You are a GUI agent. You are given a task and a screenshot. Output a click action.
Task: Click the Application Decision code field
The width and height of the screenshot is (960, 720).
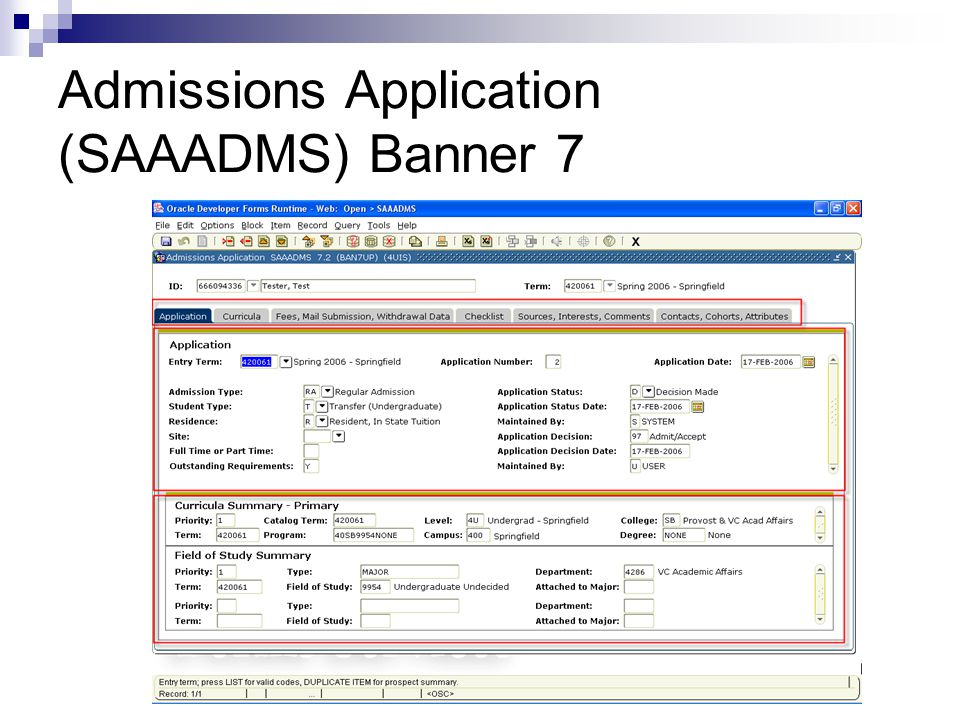(x=639, y=436)
